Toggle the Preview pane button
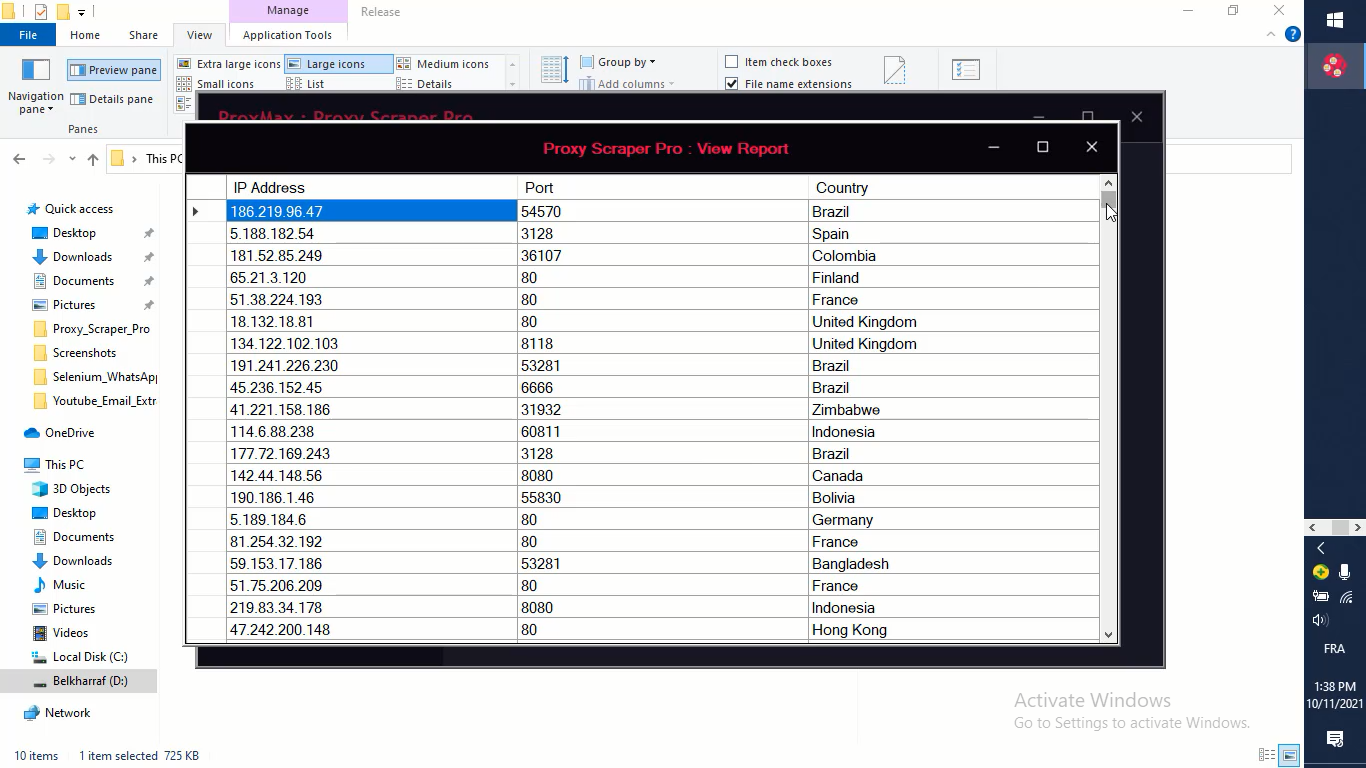Image resolution: width=1366 pixels, height=768 pixels. pos(113,70)
